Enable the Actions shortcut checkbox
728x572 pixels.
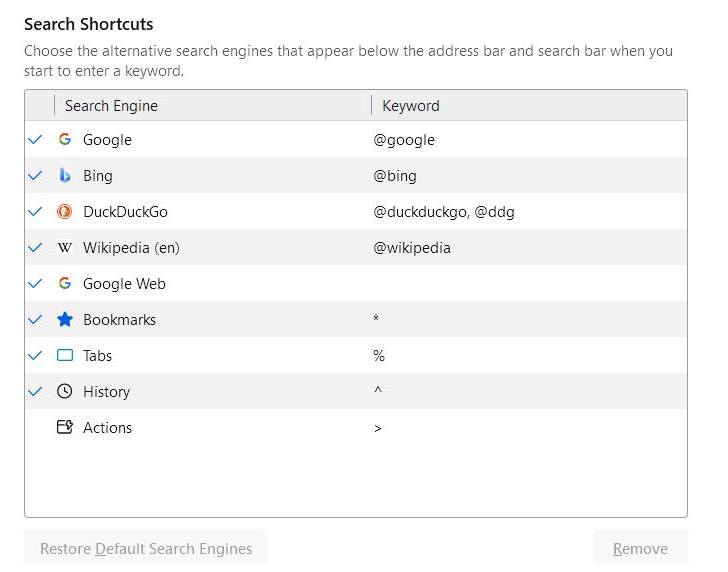click(35, 427)
